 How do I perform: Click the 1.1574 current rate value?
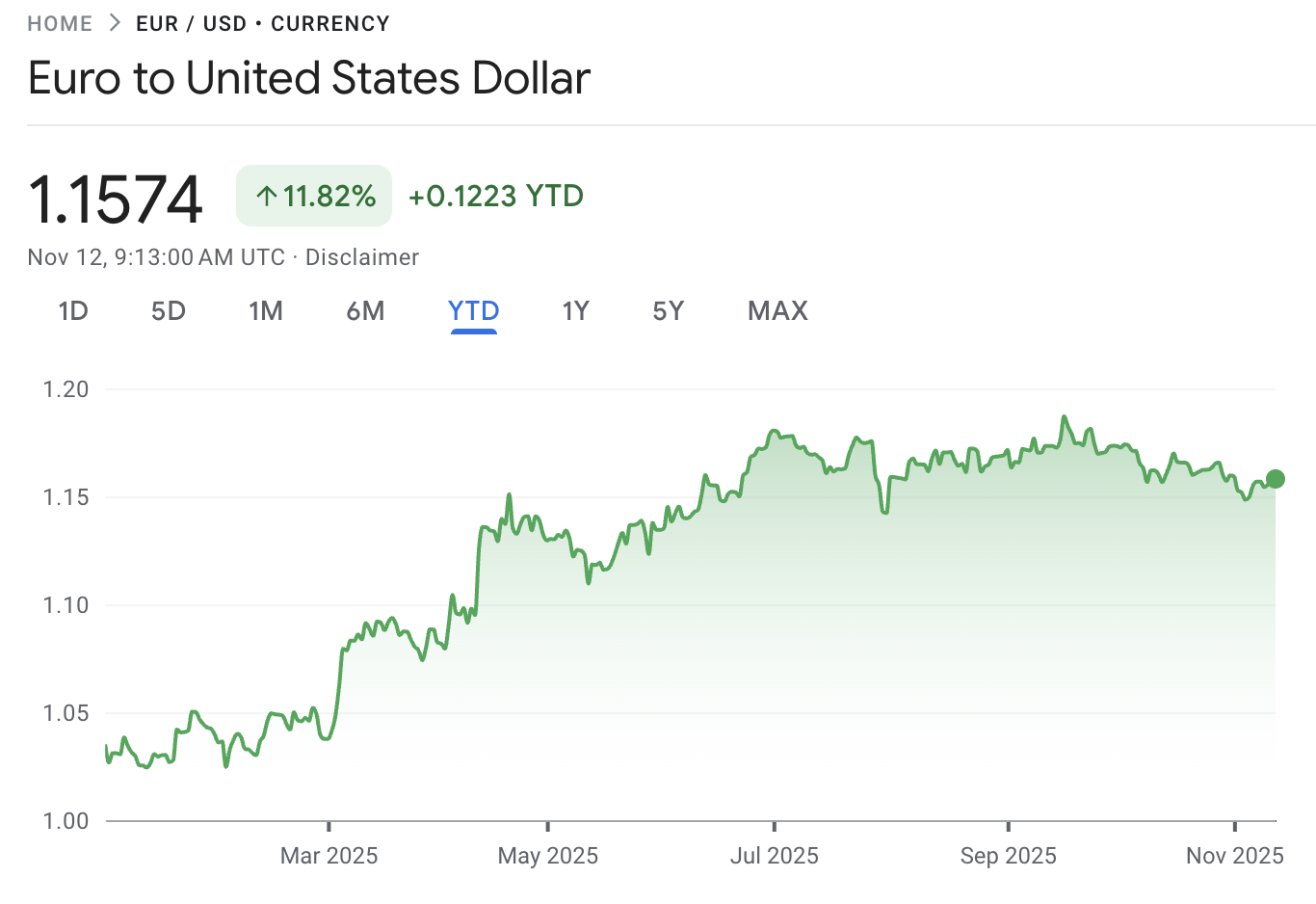coord(116,199)
